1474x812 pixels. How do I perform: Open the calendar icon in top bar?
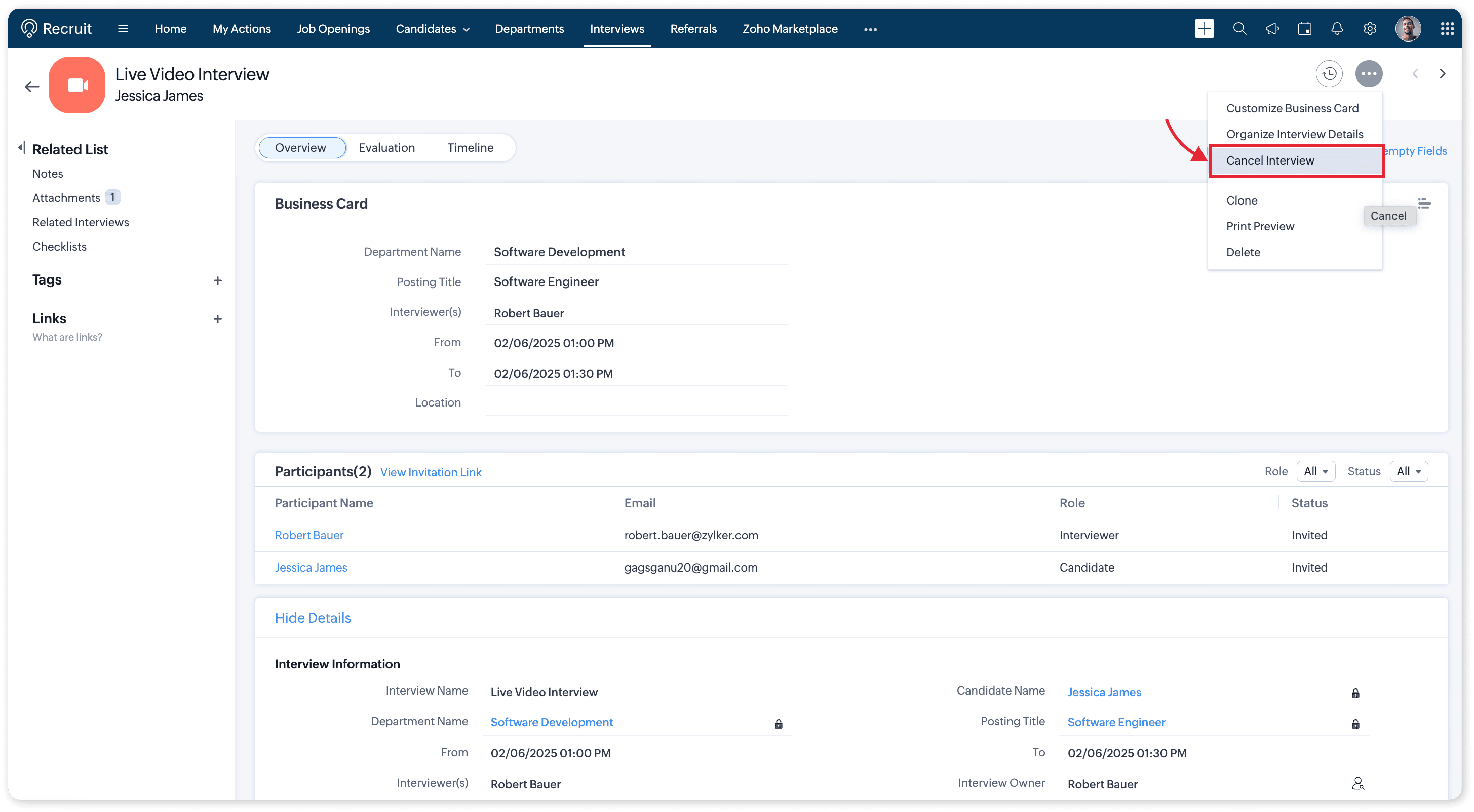[1304, 28]
